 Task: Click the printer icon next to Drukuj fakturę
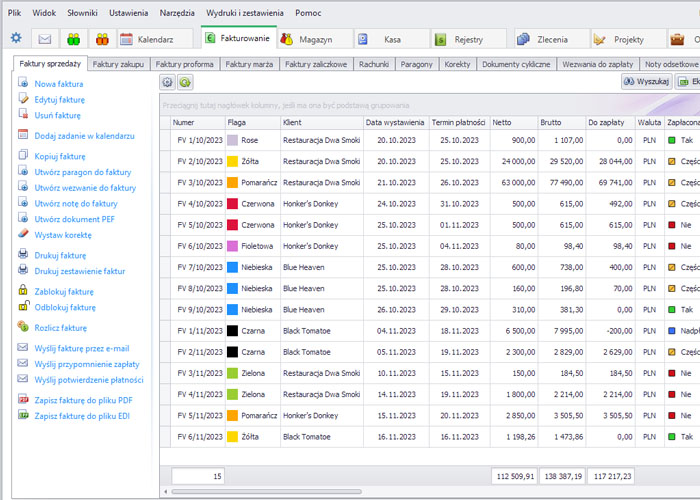[25, 255]
